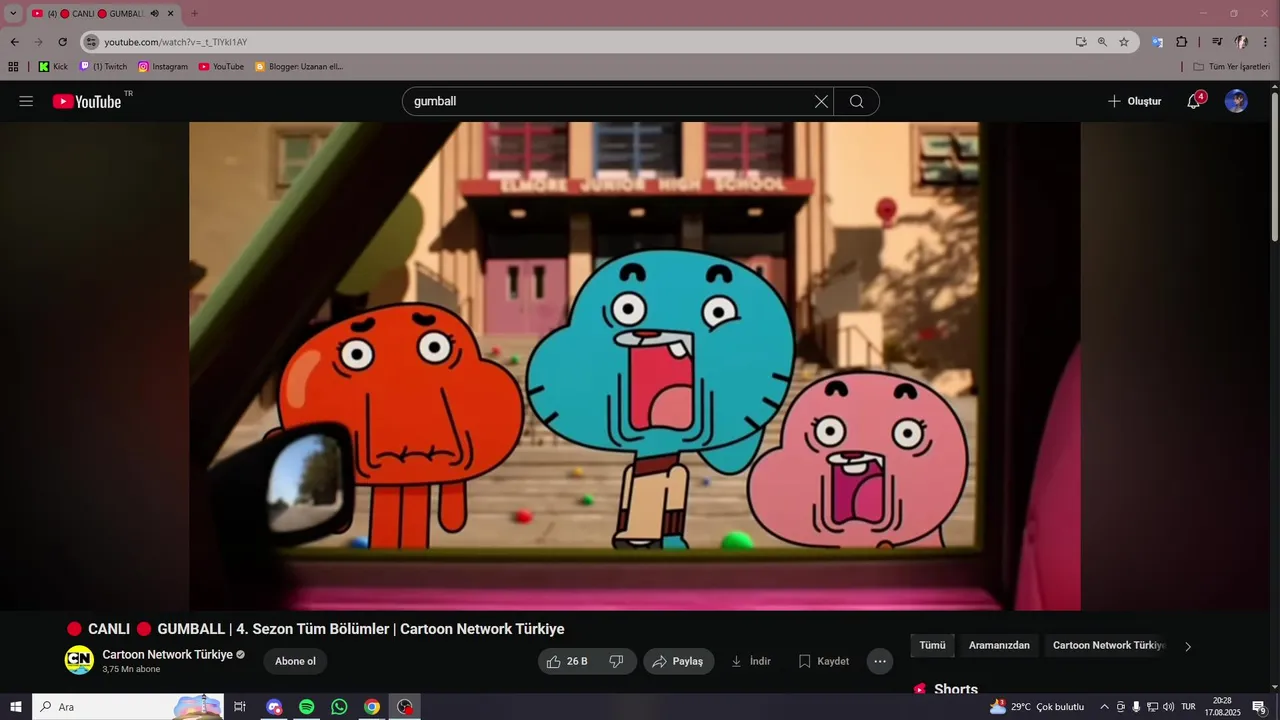
Task: Open media controls in Chrome toolbar
Action: [x=1217, y=42]
